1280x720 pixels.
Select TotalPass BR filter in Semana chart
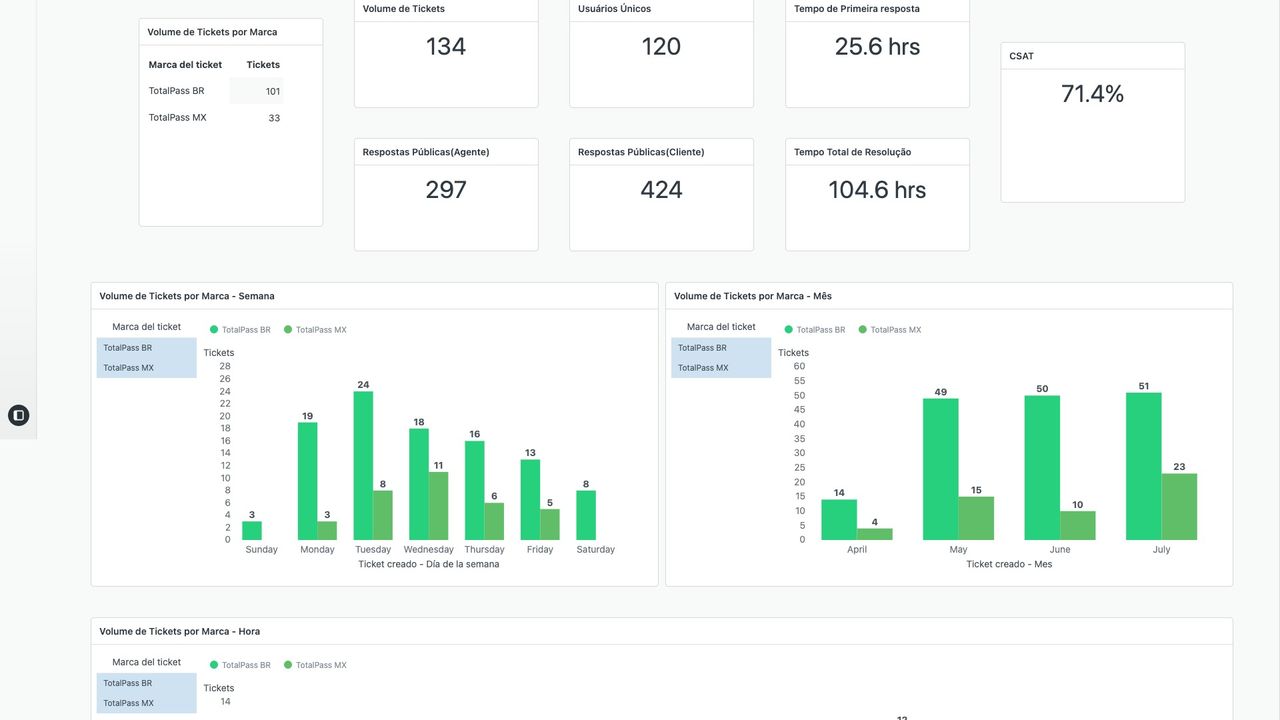[x=147, y=348]
